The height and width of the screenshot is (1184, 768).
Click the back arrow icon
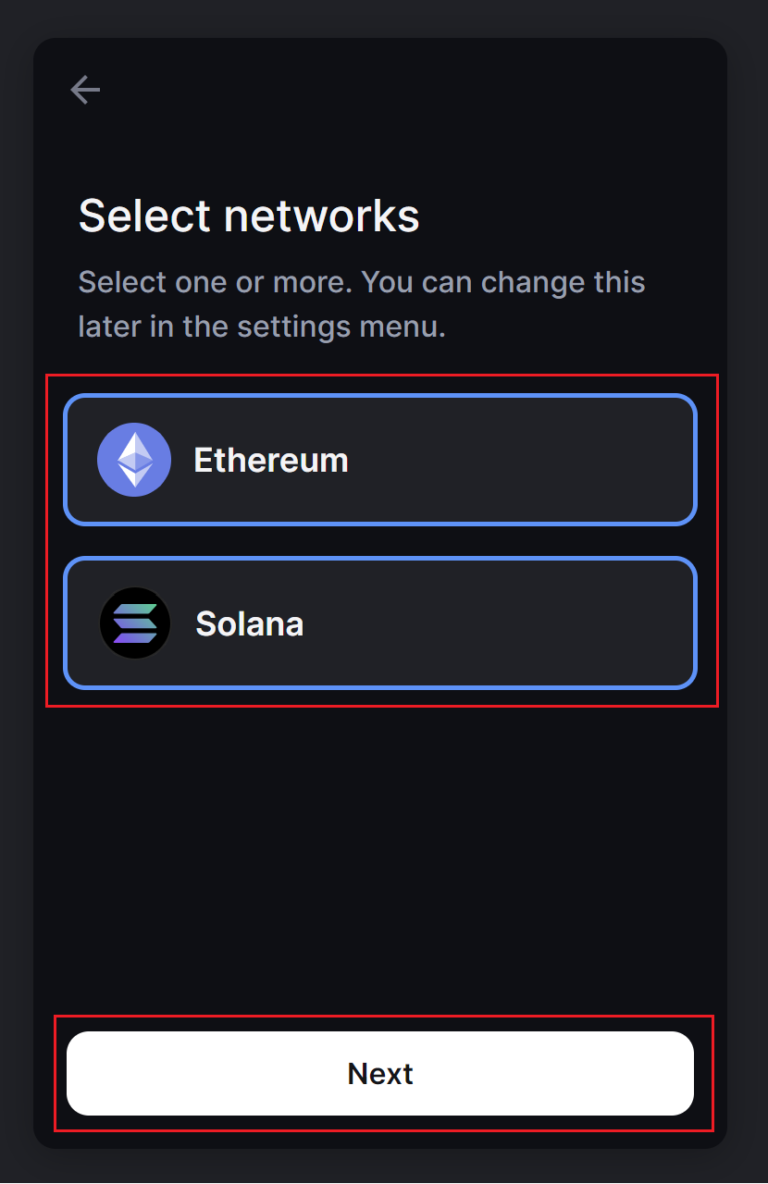[x=85, y=90]
